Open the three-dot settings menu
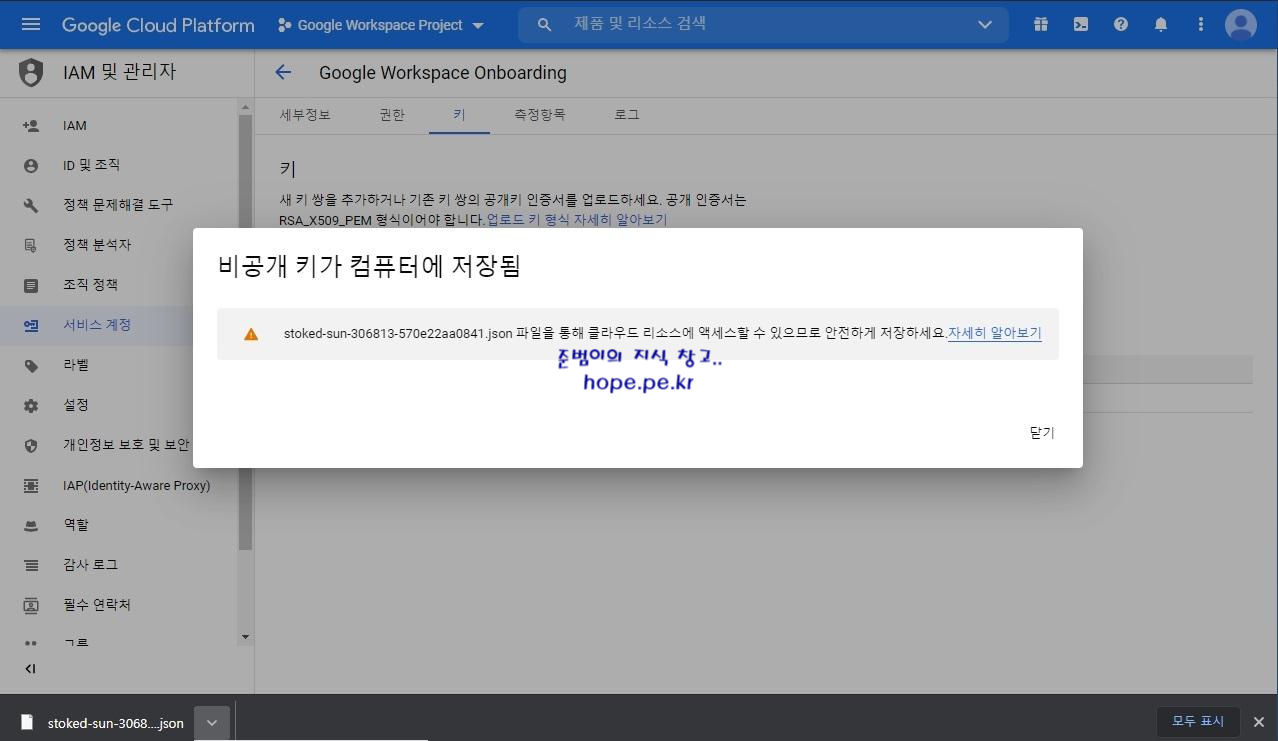Screen dimensions: 1278x741 [1201, 25]
